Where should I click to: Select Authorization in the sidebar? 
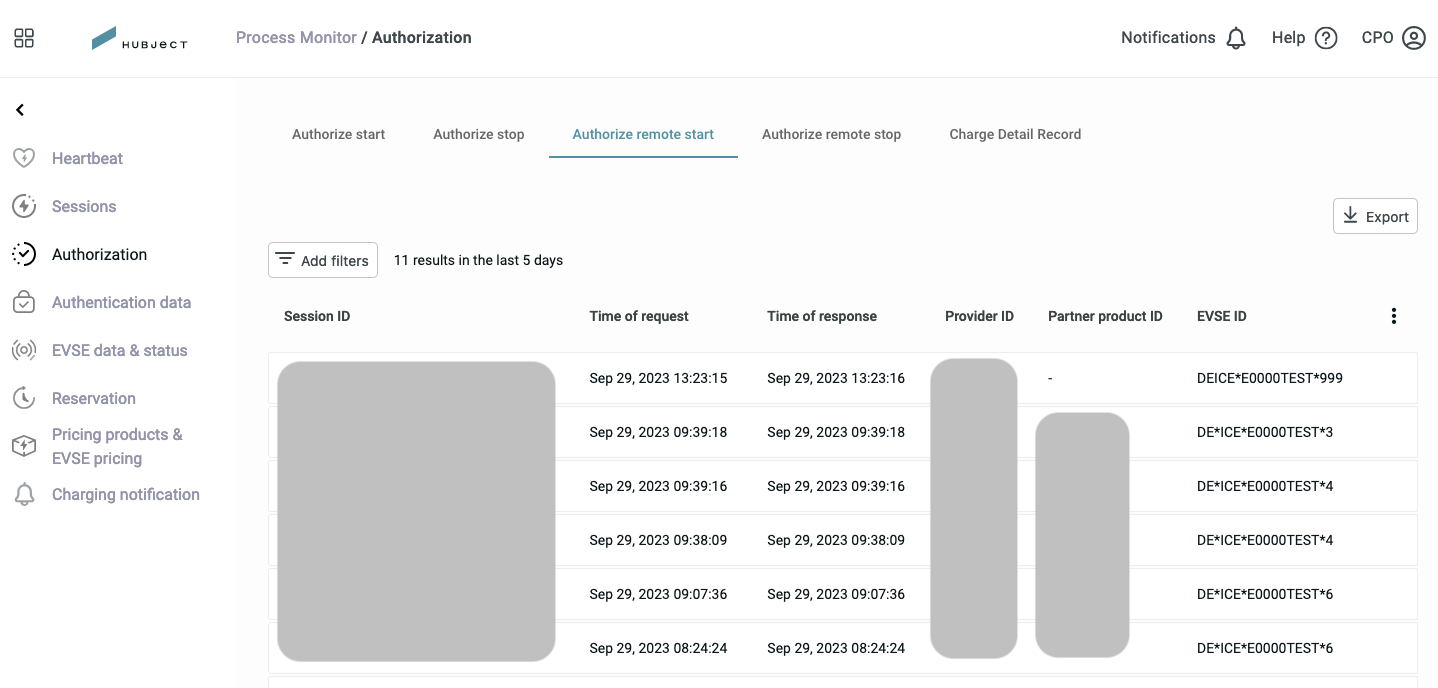[100, 254]
